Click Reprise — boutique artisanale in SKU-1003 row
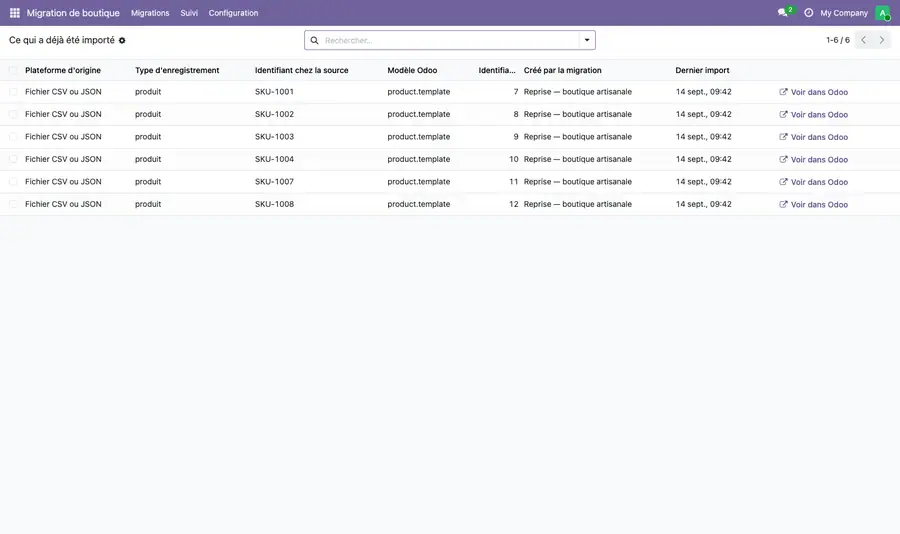 tap(577, 137)
